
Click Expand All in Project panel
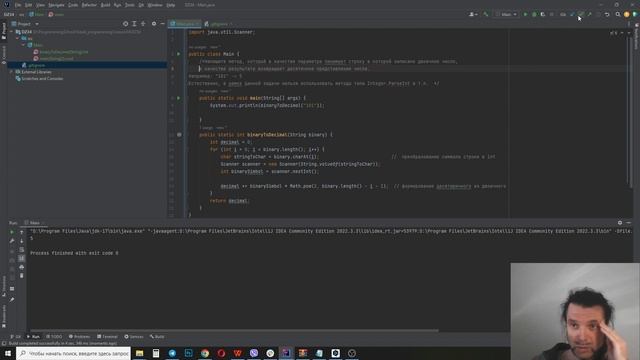[134, 24]
